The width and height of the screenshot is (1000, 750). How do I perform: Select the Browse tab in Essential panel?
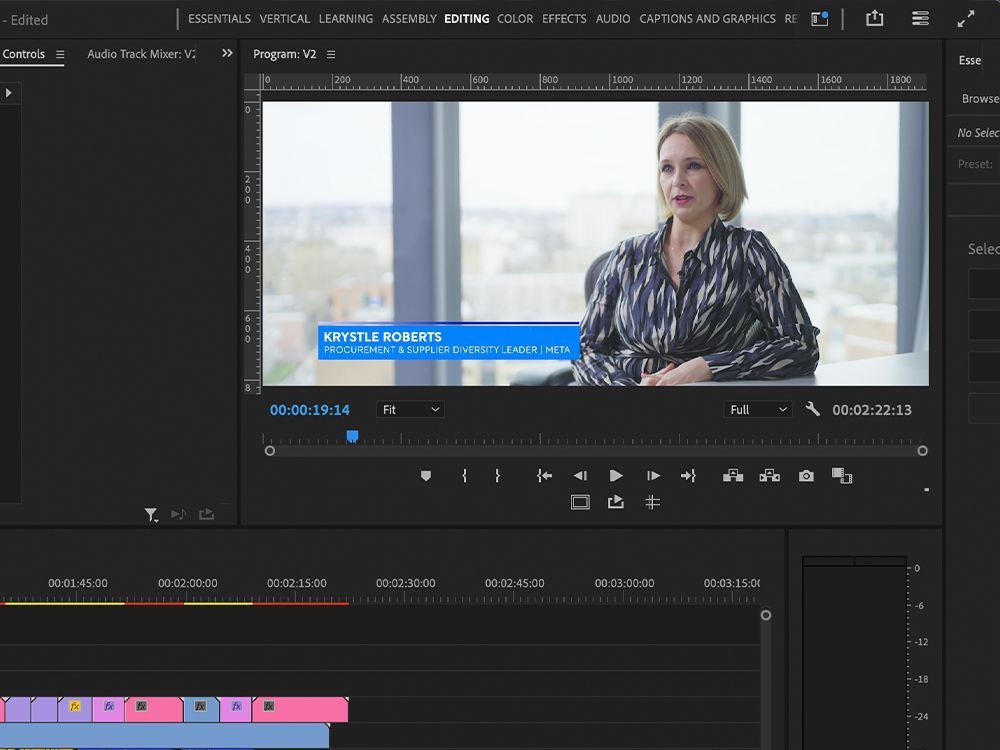click(980, 98)
